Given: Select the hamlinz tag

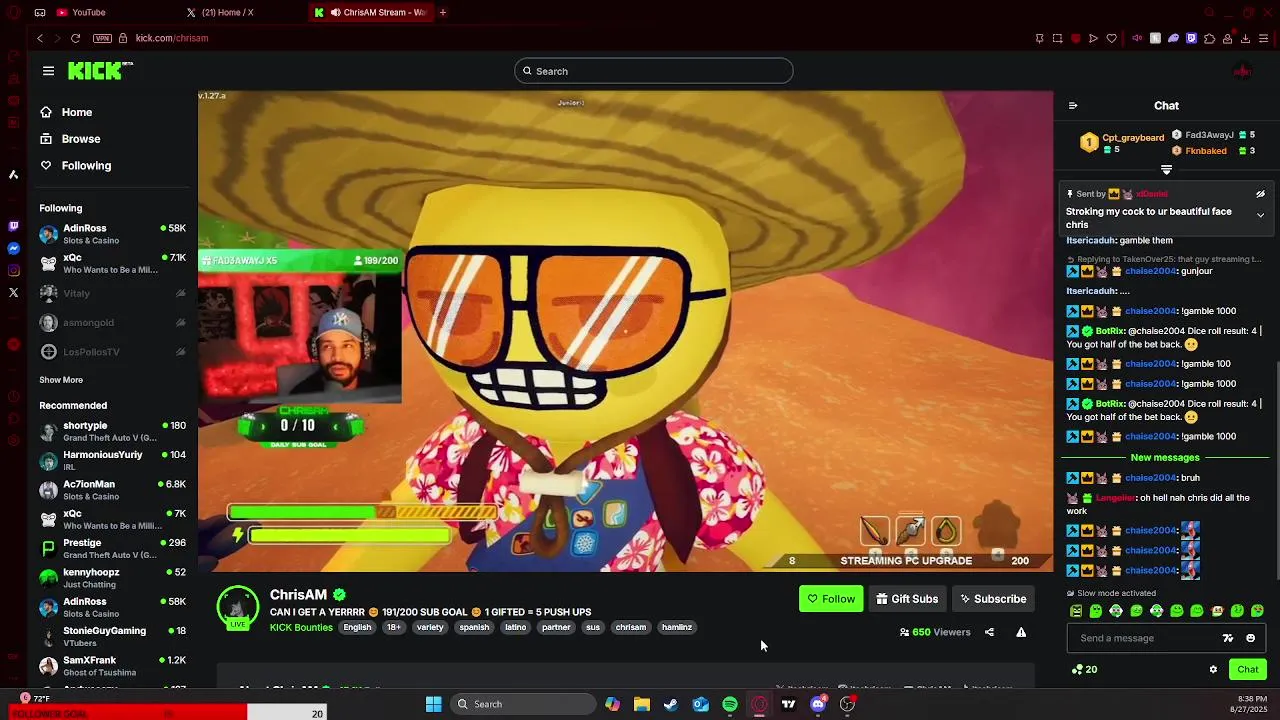Looking at the screenshot, I should tap(677, 627).
